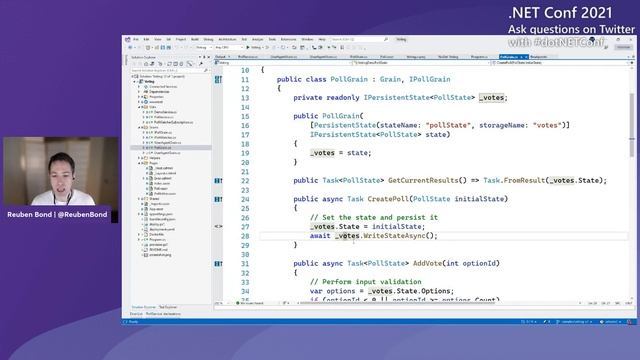Select Program.cs in Solution Explorer
The height and width of the screenshot is (360, 640).
(158, 240)
